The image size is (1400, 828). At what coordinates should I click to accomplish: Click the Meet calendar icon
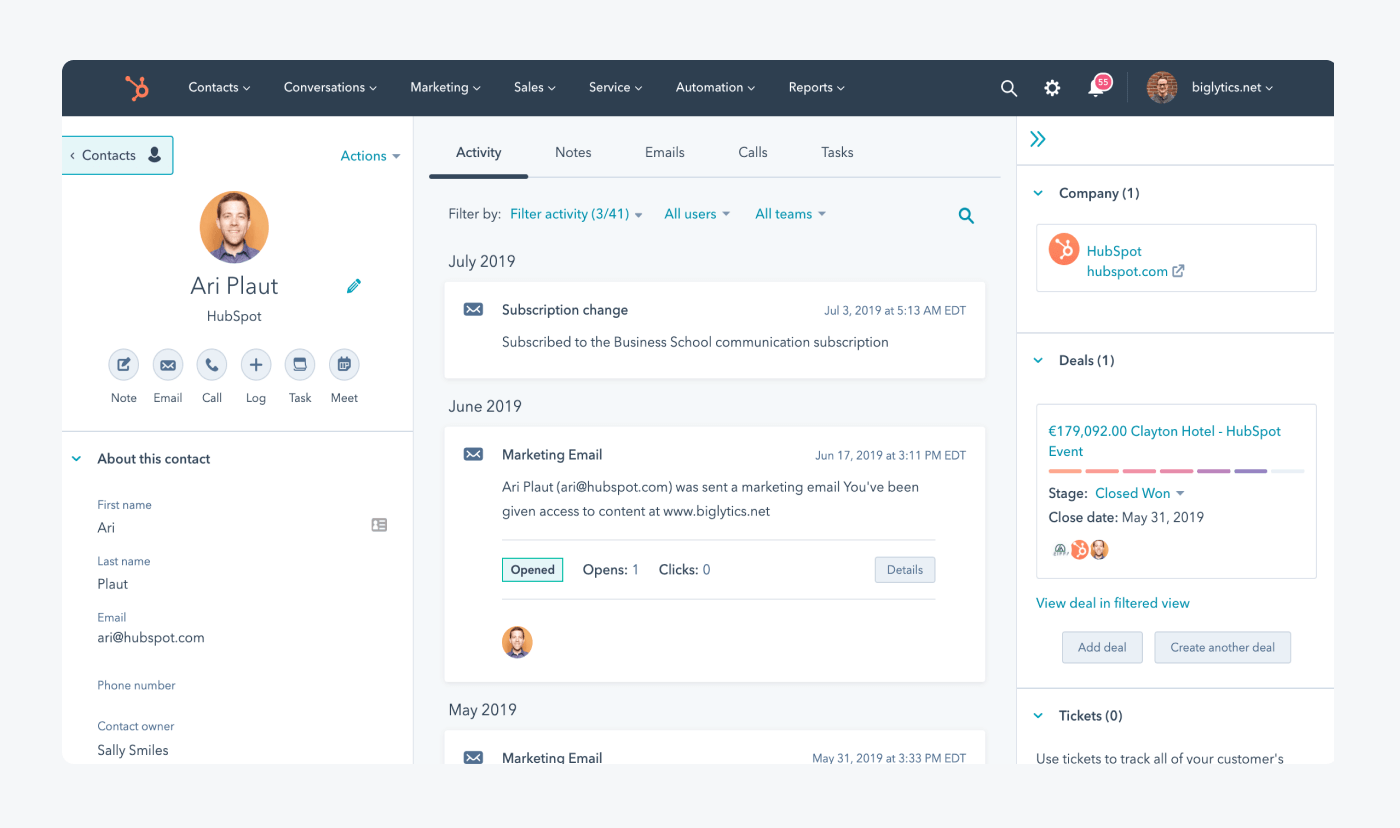coord(344,365)
